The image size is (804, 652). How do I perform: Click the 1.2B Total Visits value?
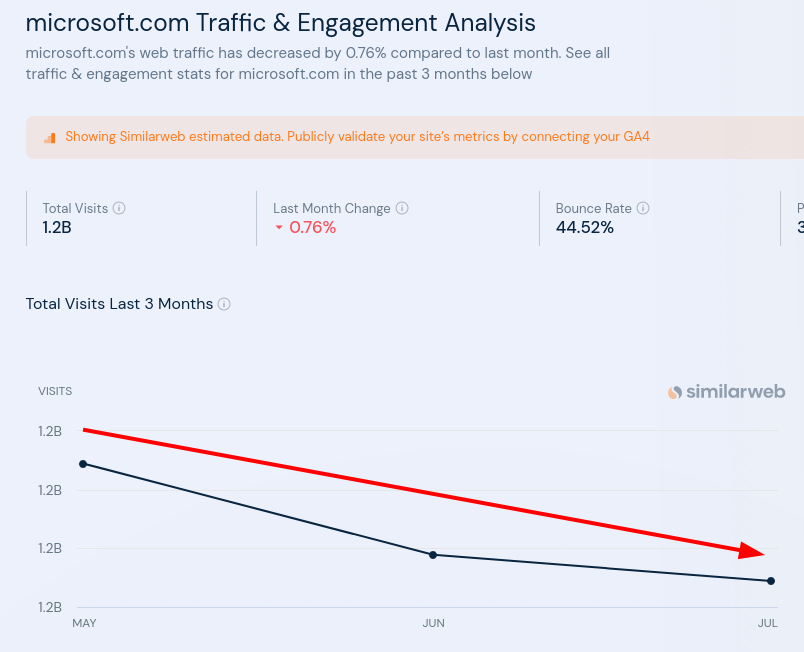click(57, 227)
